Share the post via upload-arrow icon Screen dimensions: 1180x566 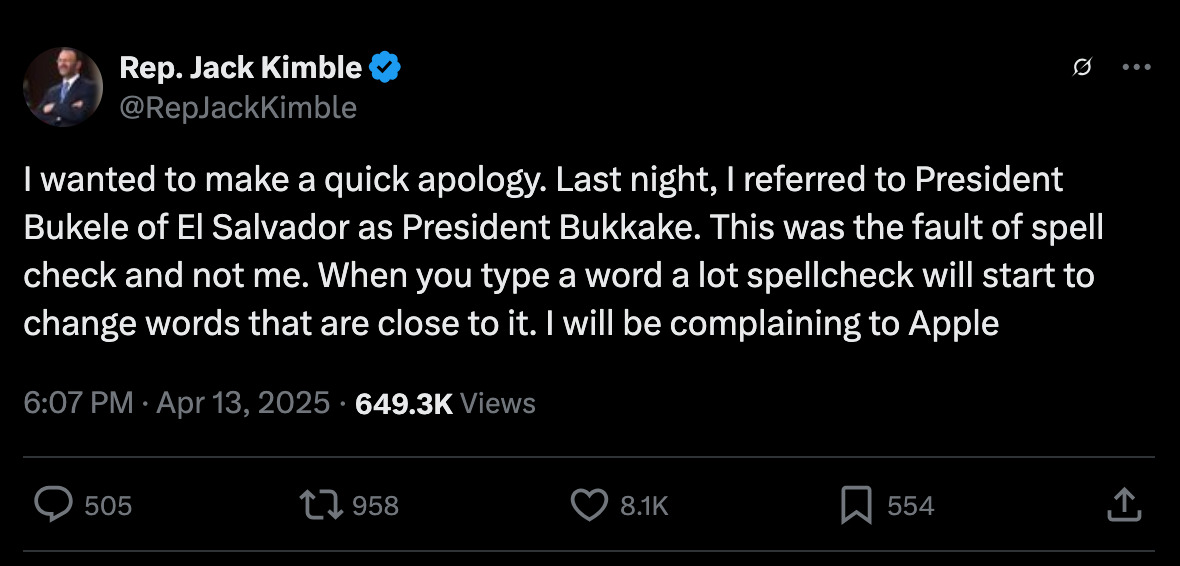(1125, 505)
